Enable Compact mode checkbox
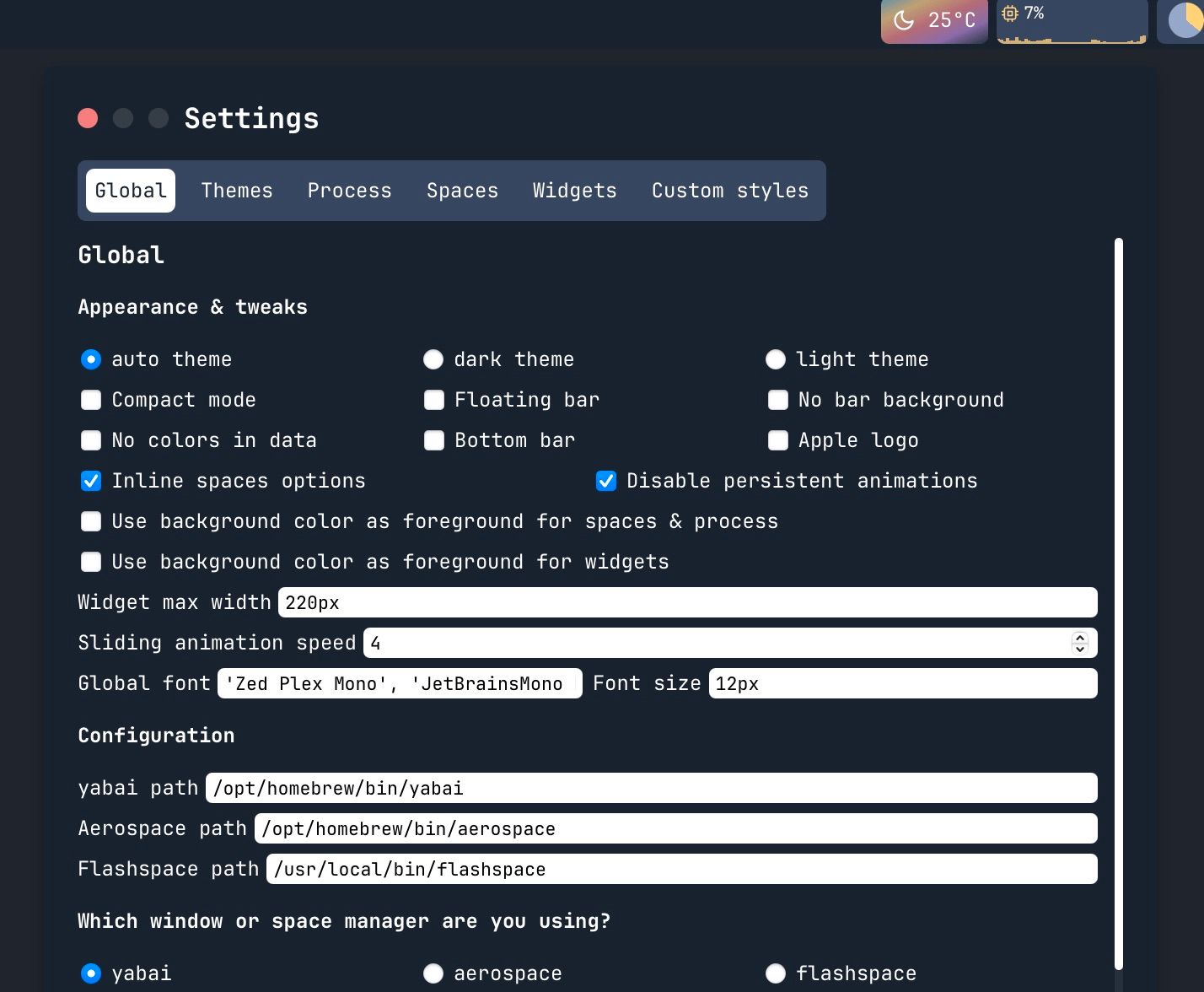Viewport: 1204px width, 992px height. click(x=91, y=400)
